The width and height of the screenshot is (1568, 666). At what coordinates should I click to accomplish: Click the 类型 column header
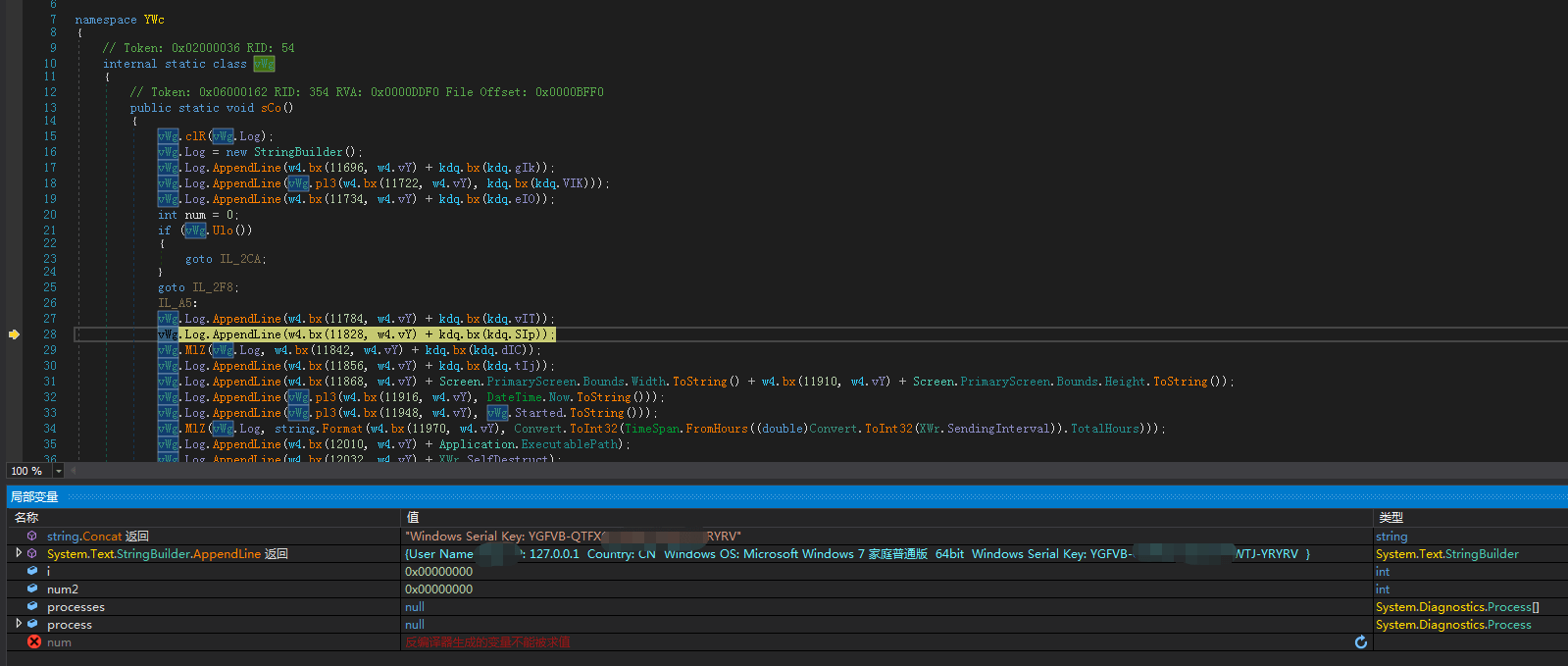[1391, 518]
